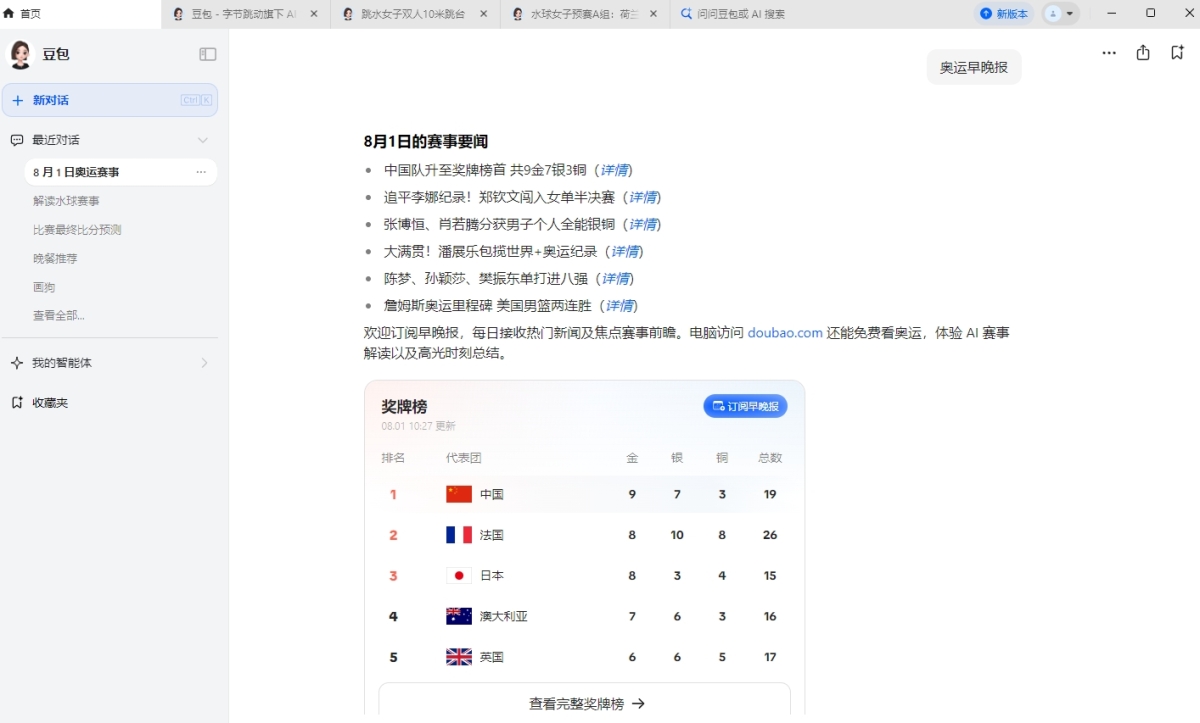The height and width of the screenshot is (723, 1200).
Task: Collapse the sidebar with the panel icon
Action: pos(208,54)
